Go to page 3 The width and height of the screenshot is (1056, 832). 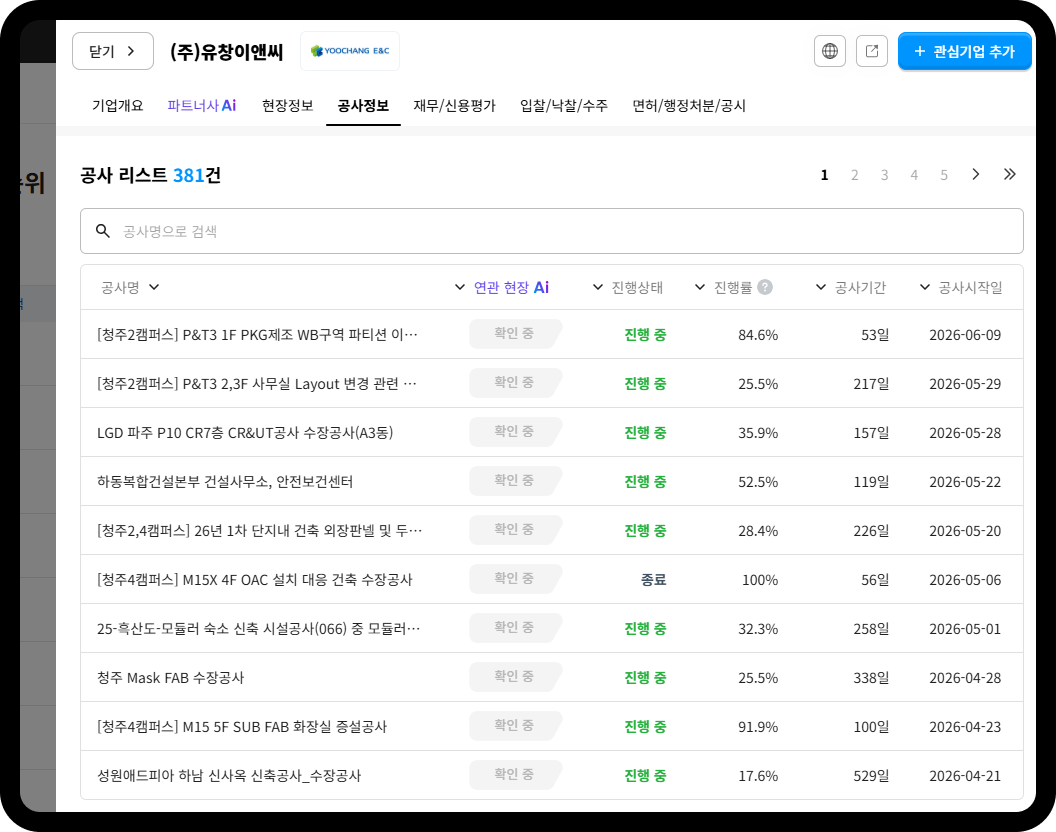pyautogui.click(x=884, y=175)
